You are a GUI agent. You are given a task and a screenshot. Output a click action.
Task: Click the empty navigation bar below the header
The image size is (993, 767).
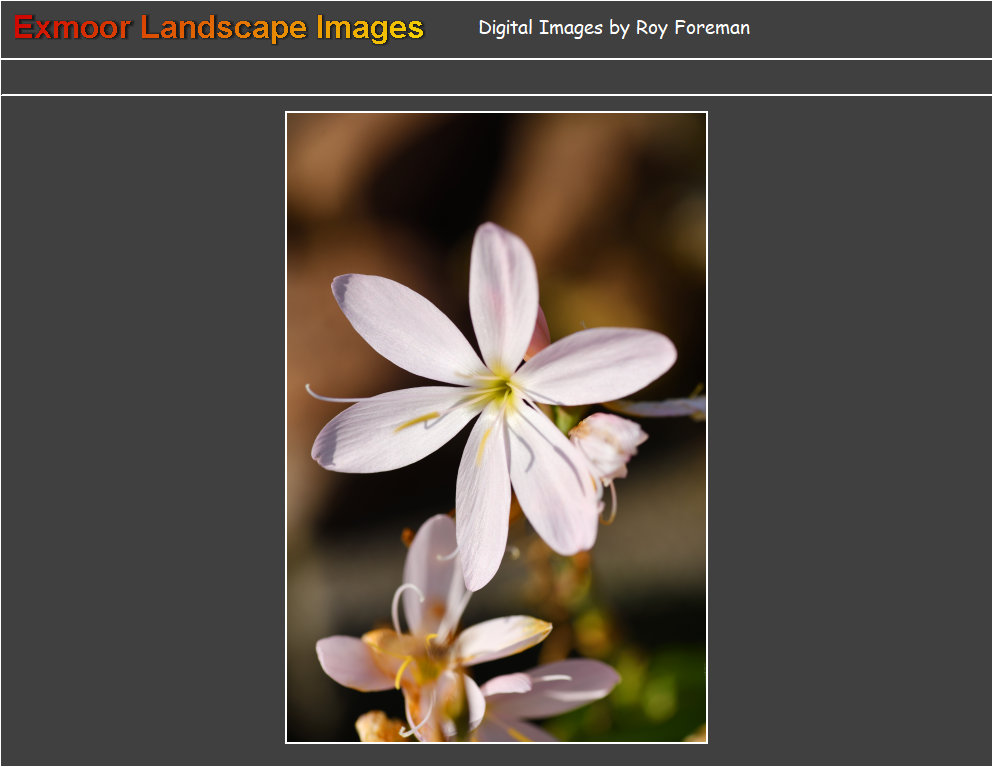(496, 77)
